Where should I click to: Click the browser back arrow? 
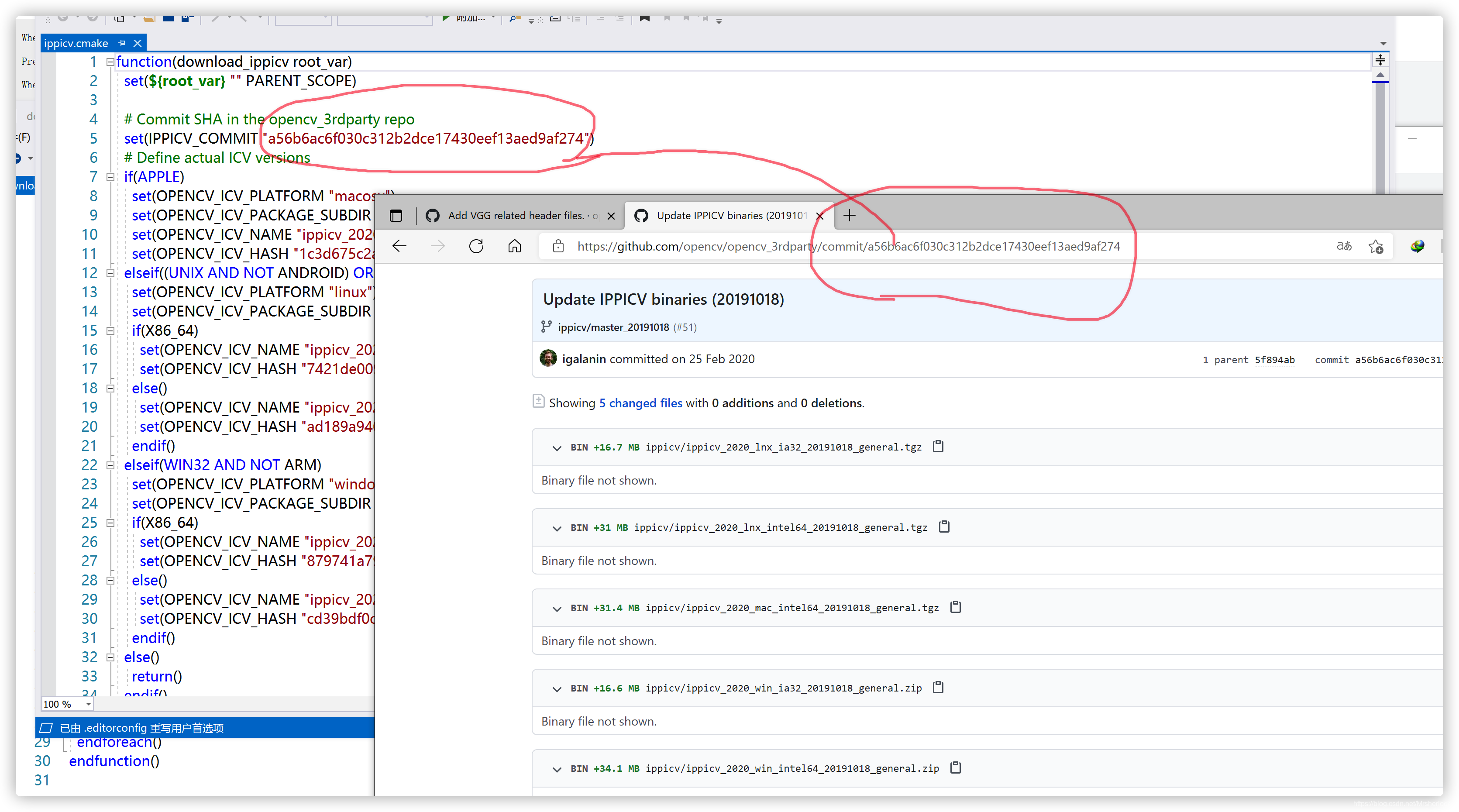click(399, 246)
